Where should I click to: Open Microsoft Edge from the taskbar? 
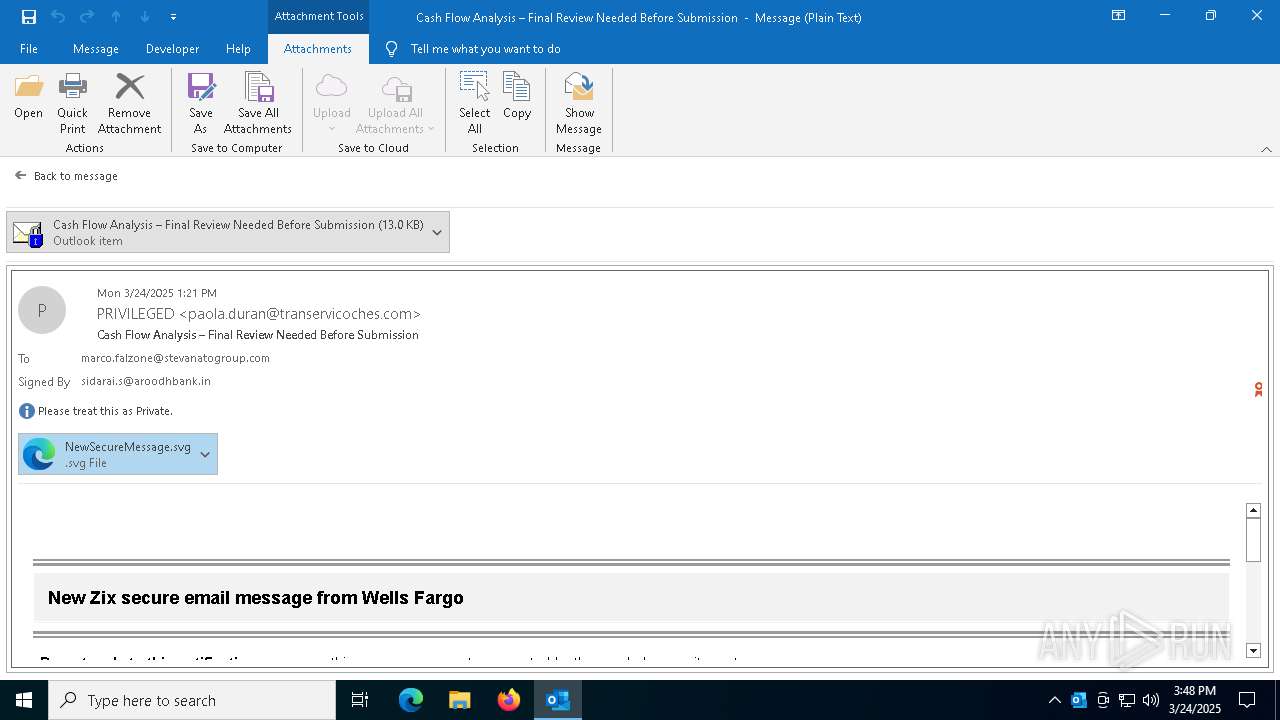411,700
